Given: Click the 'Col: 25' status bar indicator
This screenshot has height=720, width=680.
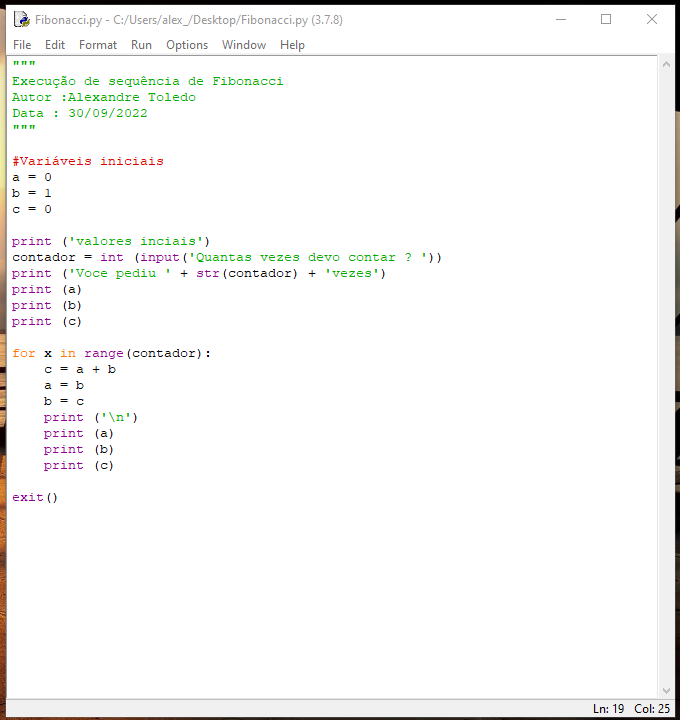Looking at the screenshot, I should point(652,709).
